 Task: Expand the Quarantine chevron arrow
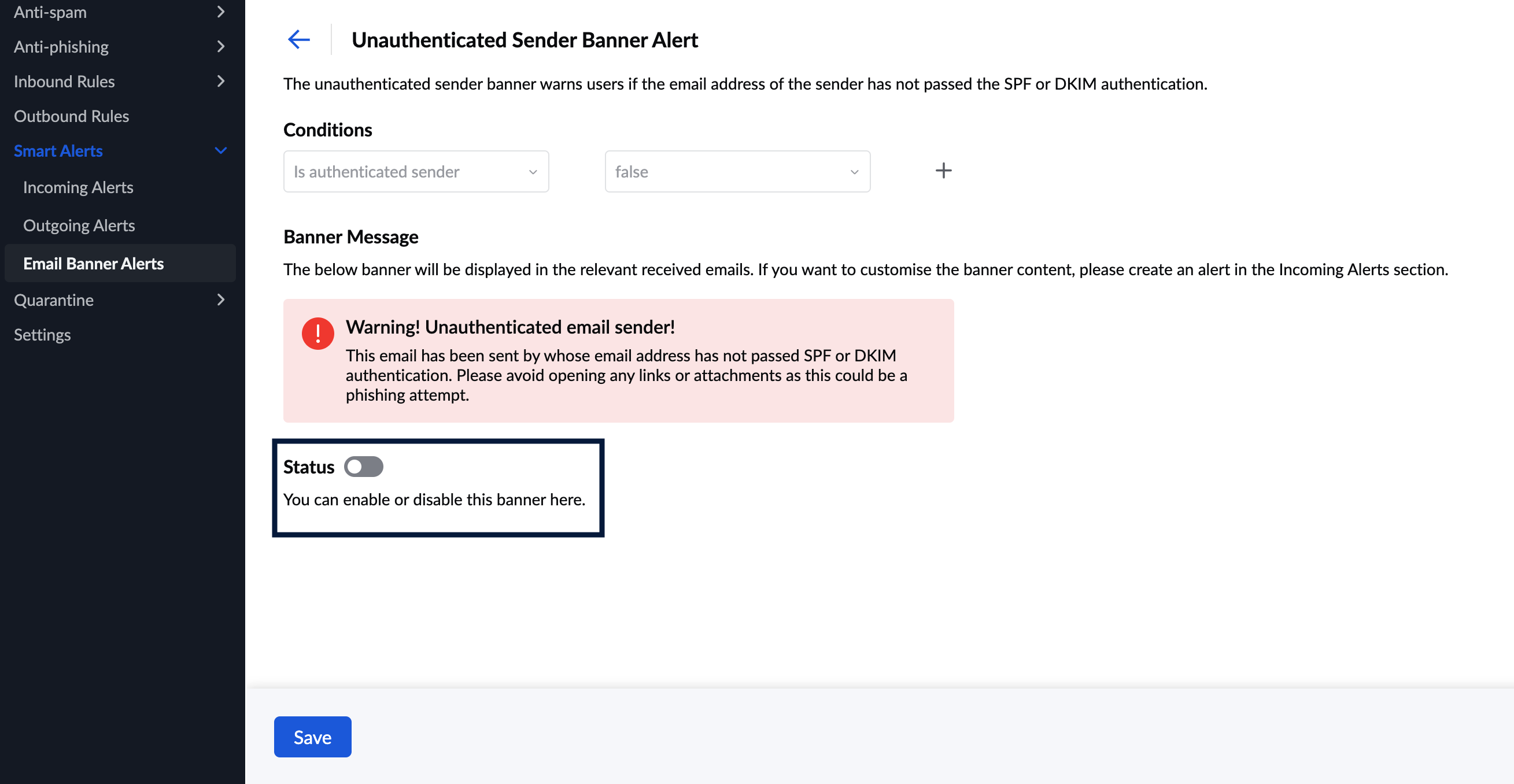[x=220, y=299]
